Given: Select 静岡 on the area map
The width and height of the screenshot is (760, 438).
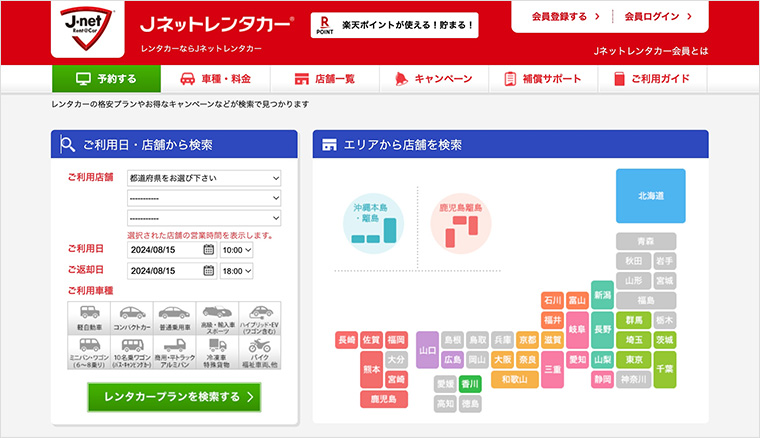Looking at the screenshot, I should (x=602, y=379).
